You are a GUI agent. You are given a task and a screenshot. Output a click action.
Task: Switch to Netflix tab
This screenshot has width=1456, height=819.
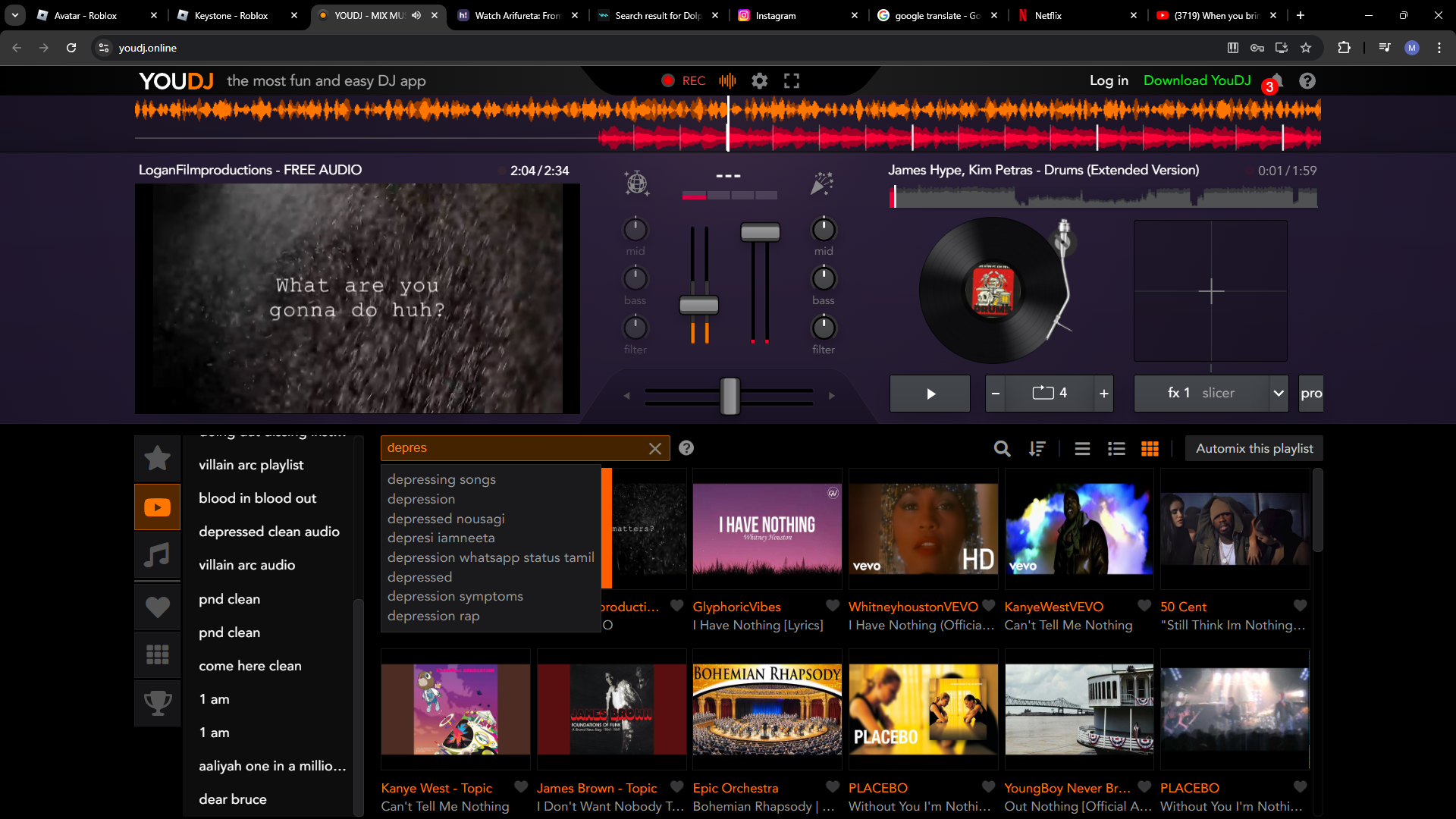(x=1078, y=15)
